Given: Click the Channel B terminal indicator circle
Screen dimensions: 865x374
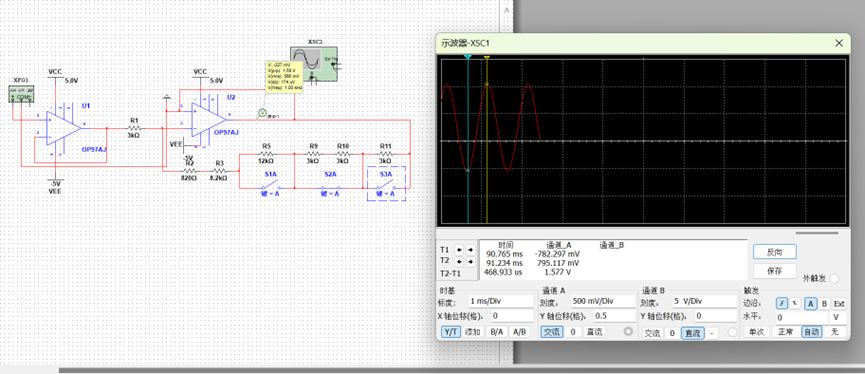Looking at the screenshot, I should tap(732, 333).
